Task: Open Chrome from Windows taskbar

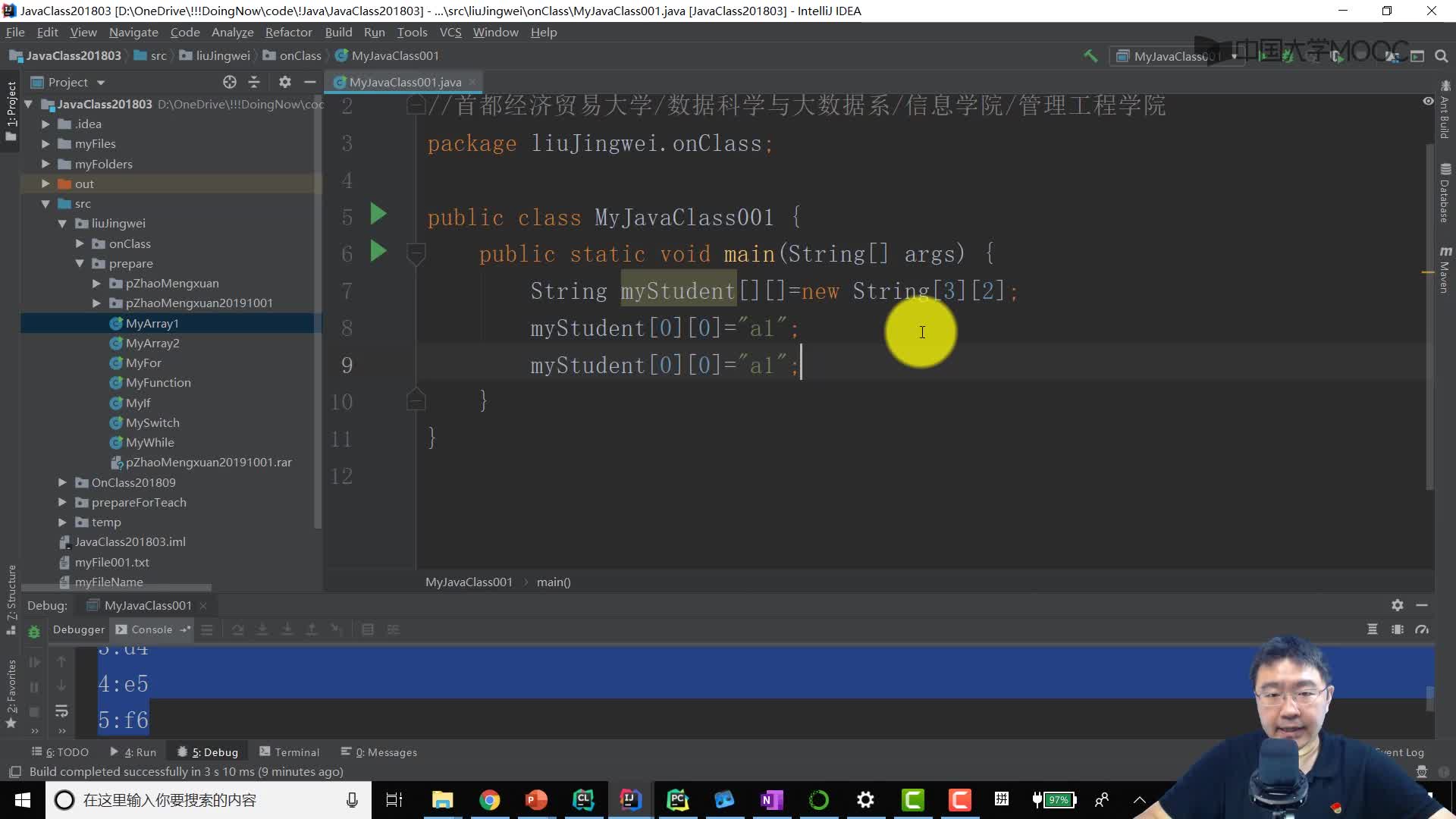Action: 490,800
